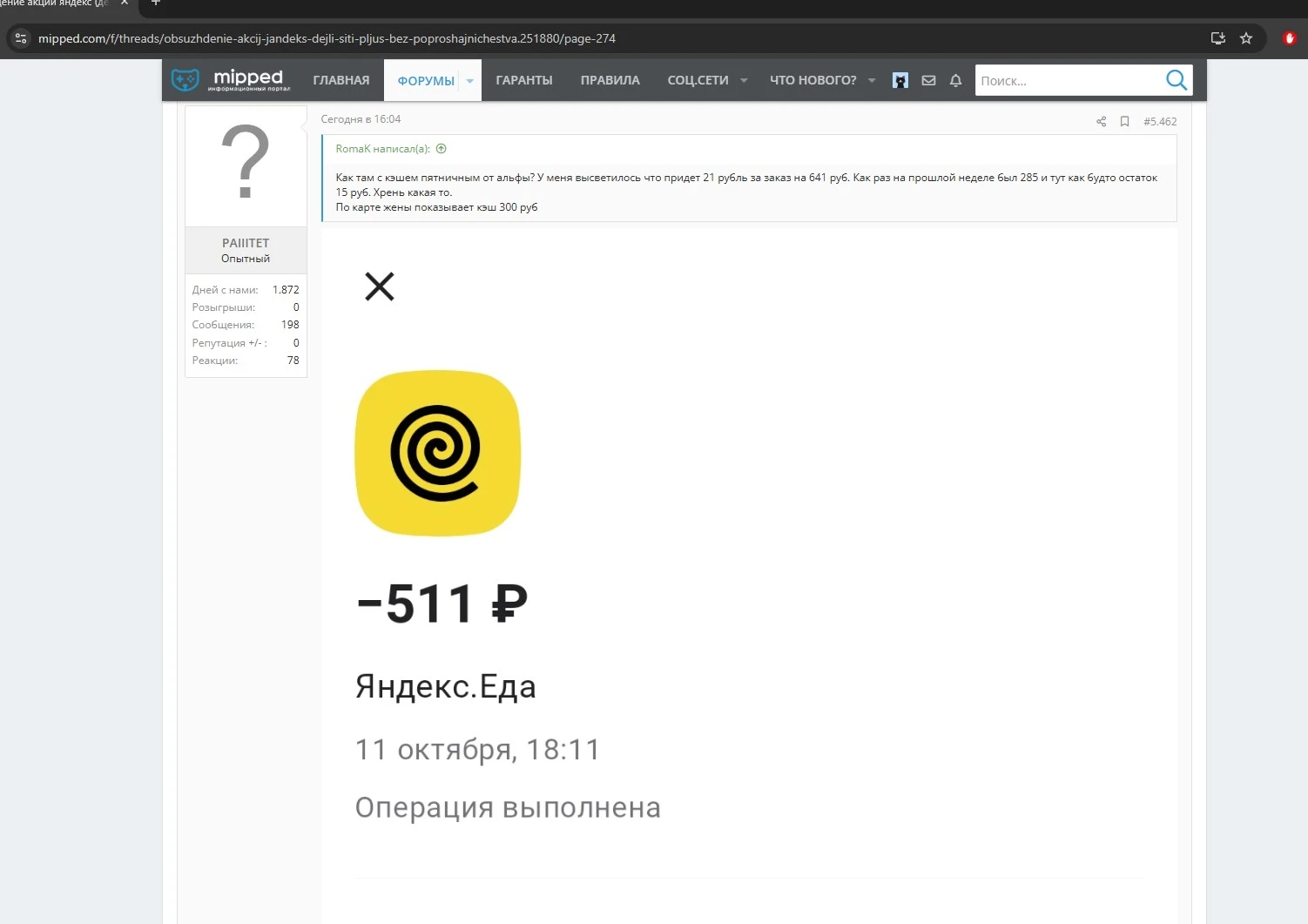Viewport: 1308px width, 924px height.
Task: Open the ПРАВИЛА menu item
Action: click(610, 80)
